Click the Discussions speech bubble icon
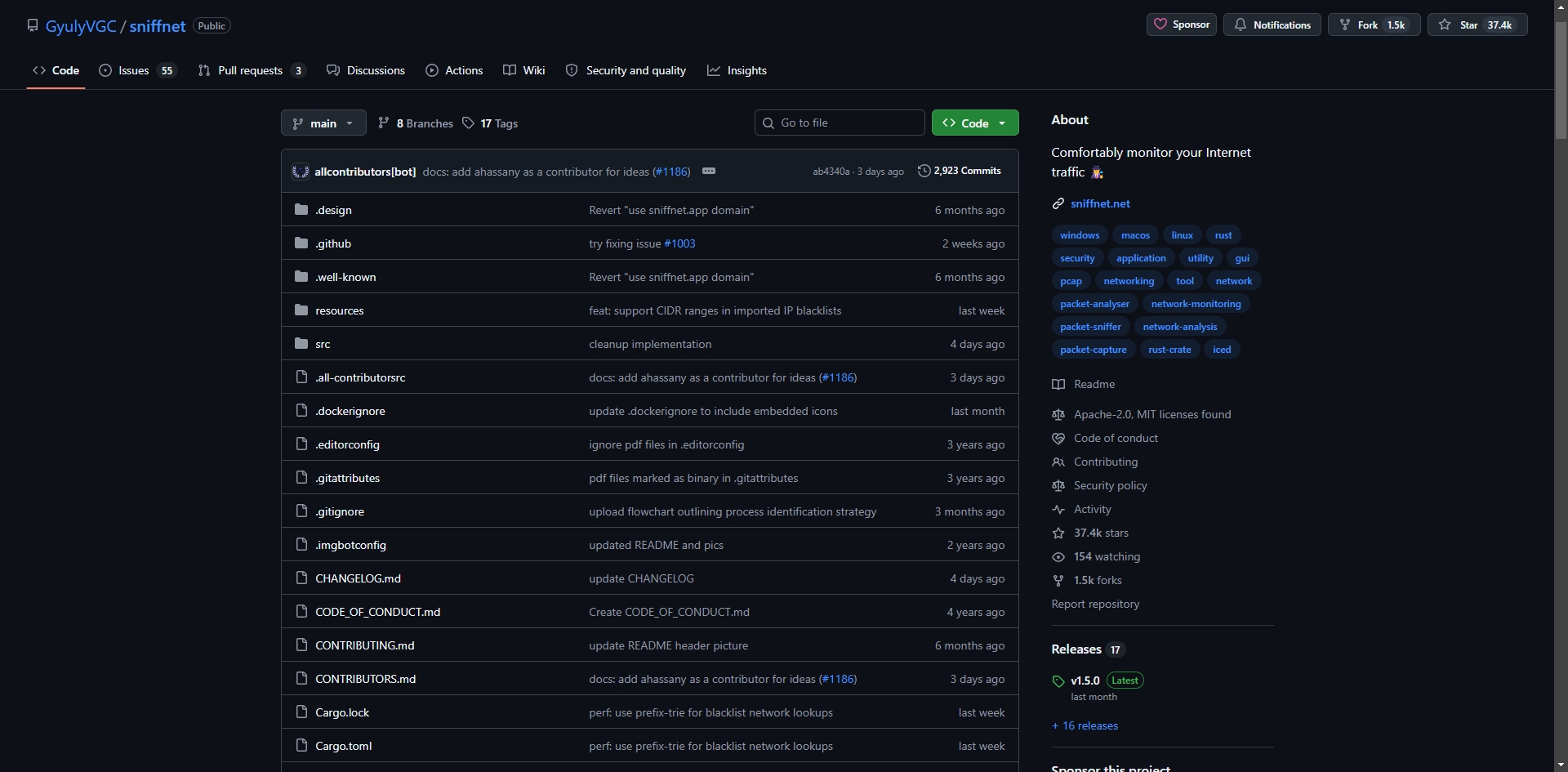Viewport: 1568px width, 772px height. click(332, 70)
